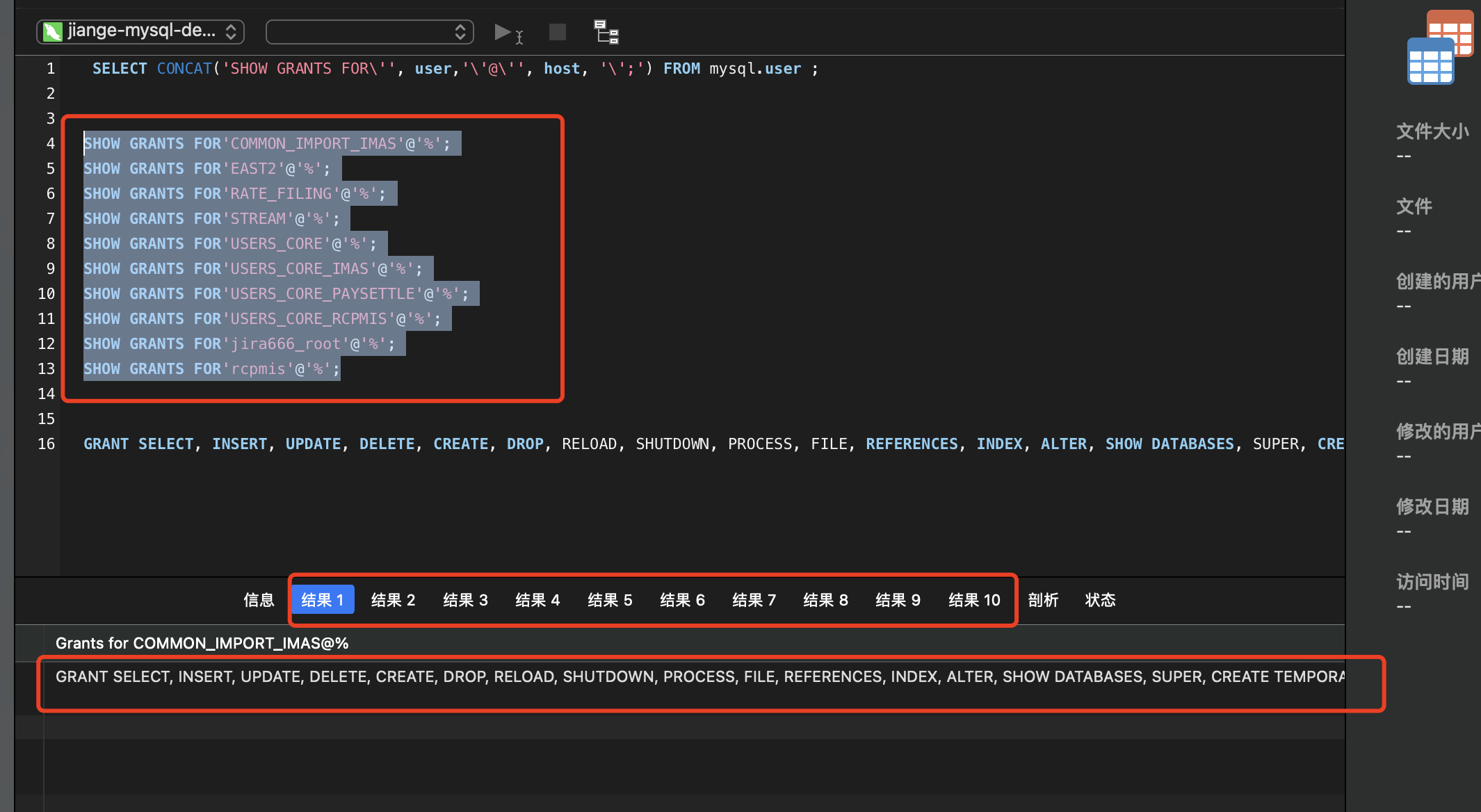Viewport: 1481px width, 812px height.
Task: Select the 结果 1 tab
Action: tap(323, 600)
